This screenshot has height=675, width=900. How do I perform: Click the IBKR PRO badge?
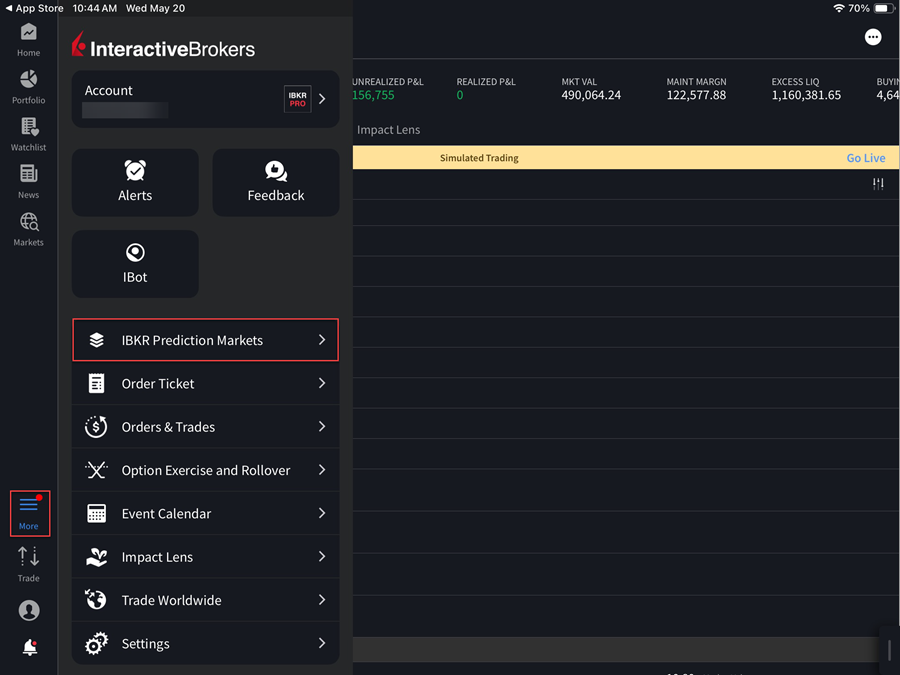pyautogui.click(x=297, y=99)
